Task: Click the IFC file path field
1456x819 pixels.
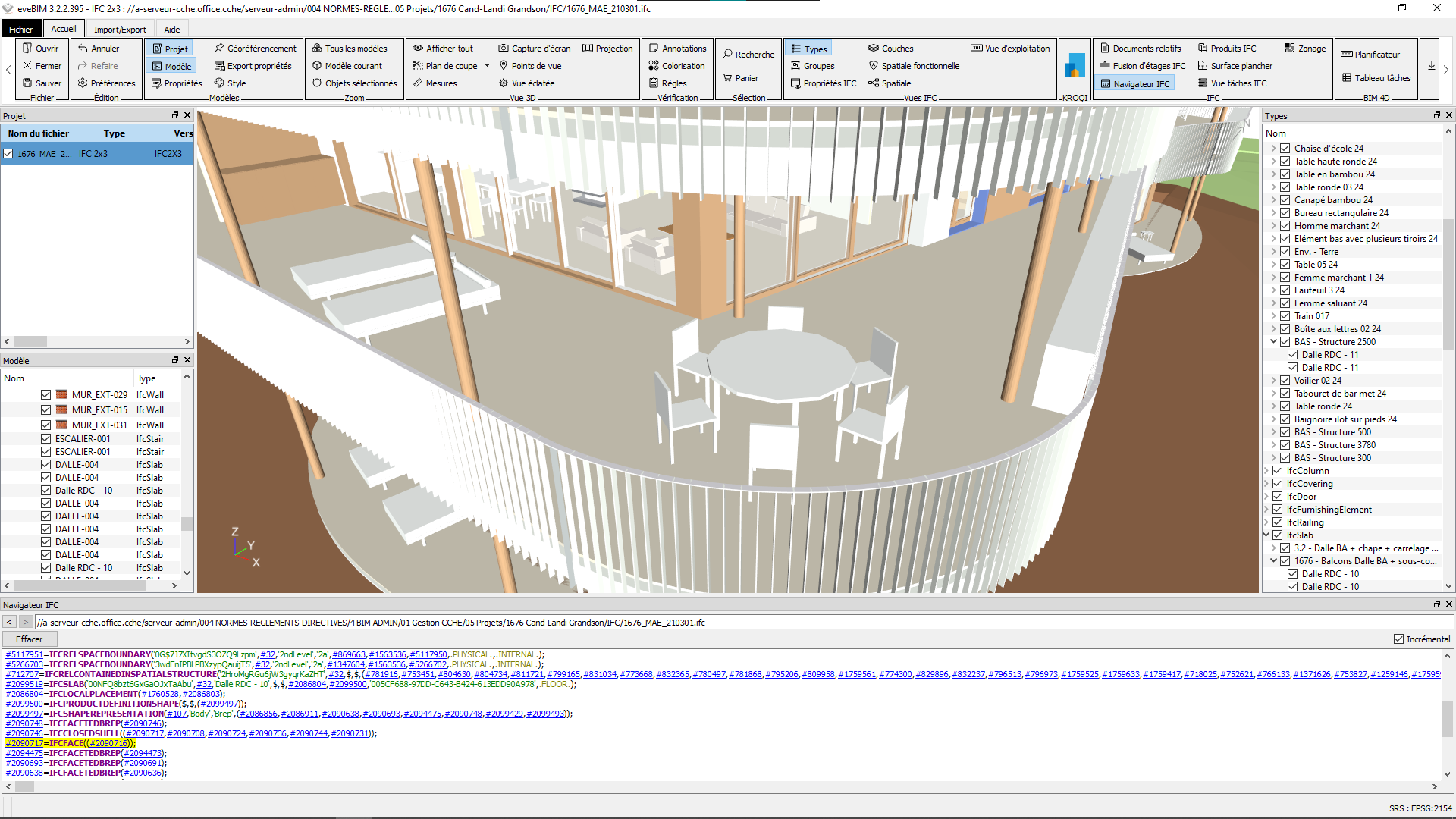Action: click(x=743, y=623)
